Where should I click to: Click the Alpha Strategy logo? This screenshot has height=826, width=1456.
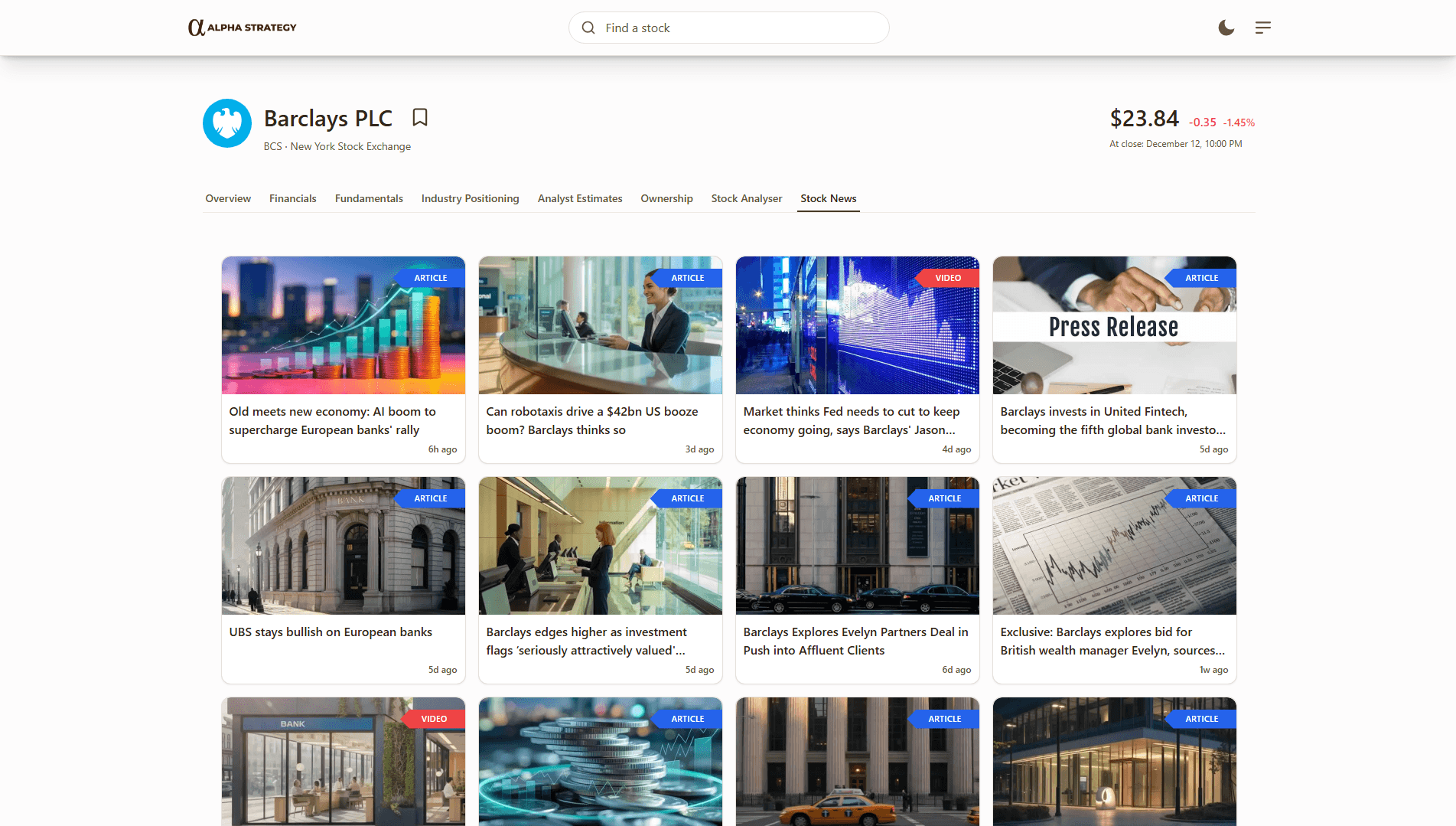click(242, 27)
